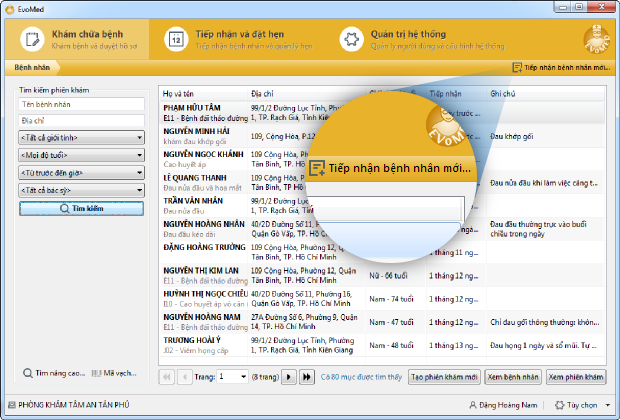Click PHÒNG KHÁM TÂM AN TÂN PHÚ label
The height and width of the screenshot is (420, 620).
(74, 405)
